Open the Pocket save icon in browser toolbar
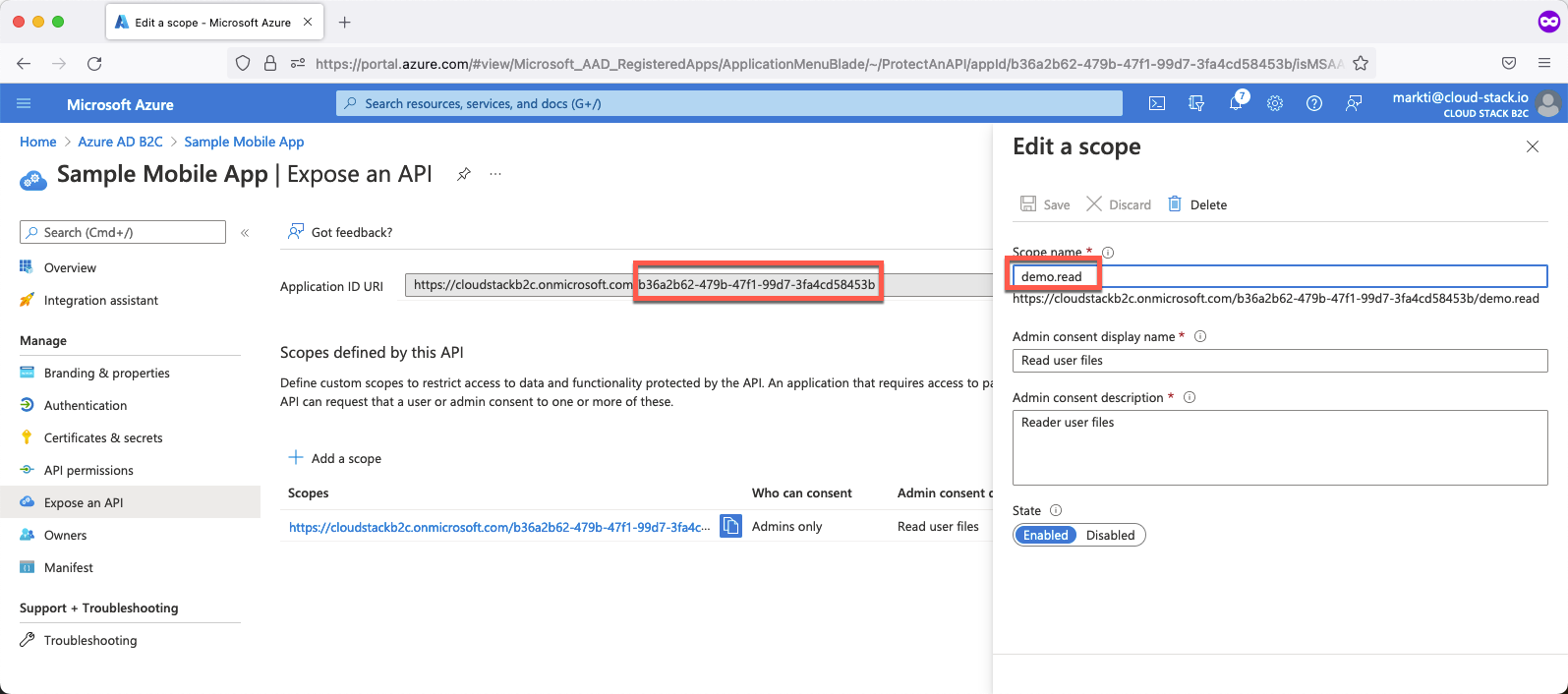 pos(1509,63)
